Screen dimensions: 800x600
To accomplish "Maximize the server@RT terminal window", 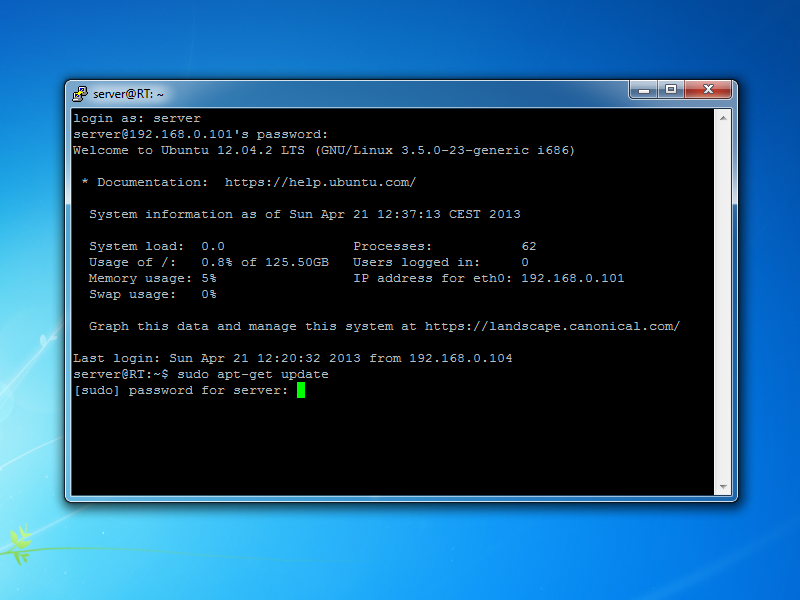I will (x=671, y=90).
